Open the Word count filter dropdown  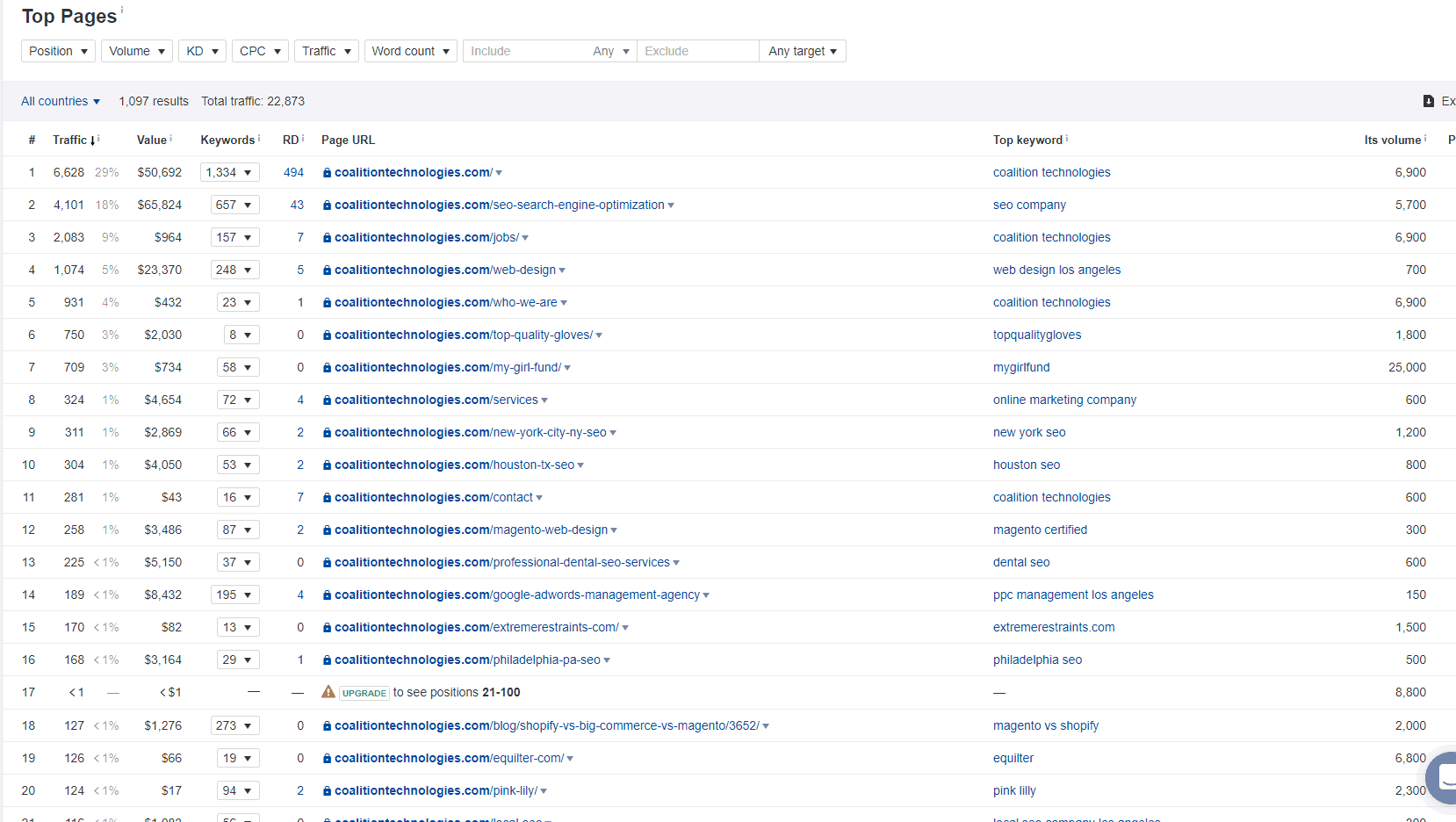click(410, 51)
